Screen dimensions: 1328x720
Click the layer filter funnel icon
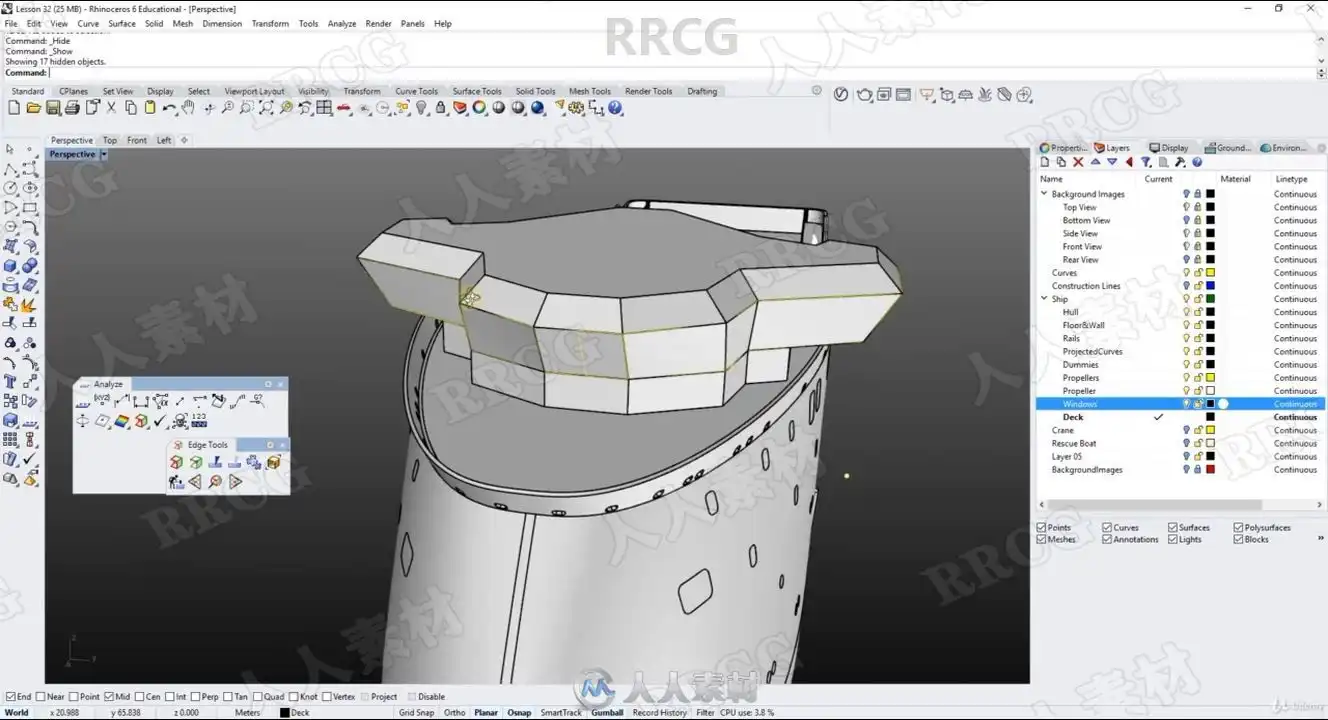tap(1146, 162)
